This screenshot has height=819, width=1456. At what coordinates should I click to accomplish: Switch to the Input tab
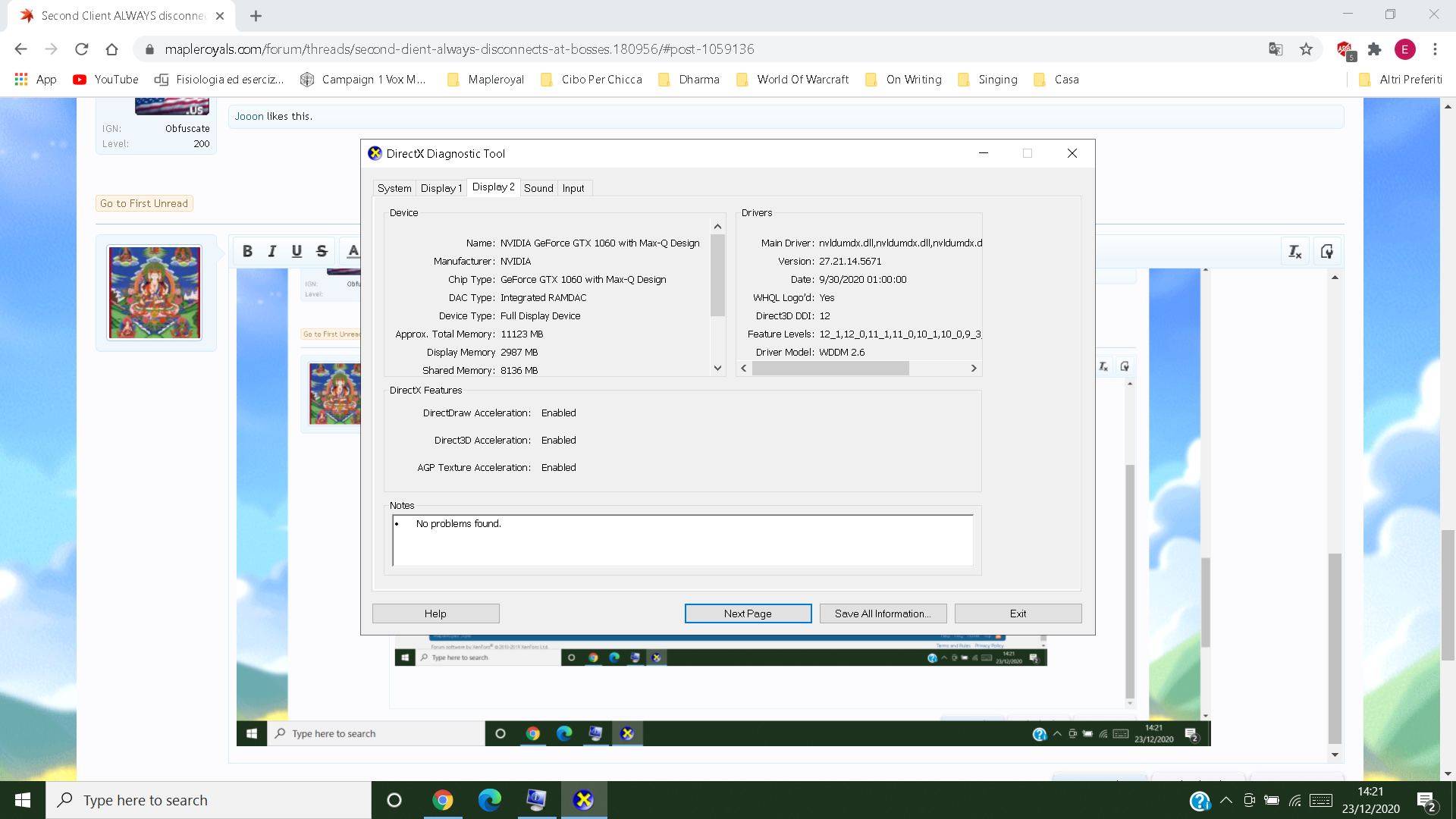(x=573, y=188)
